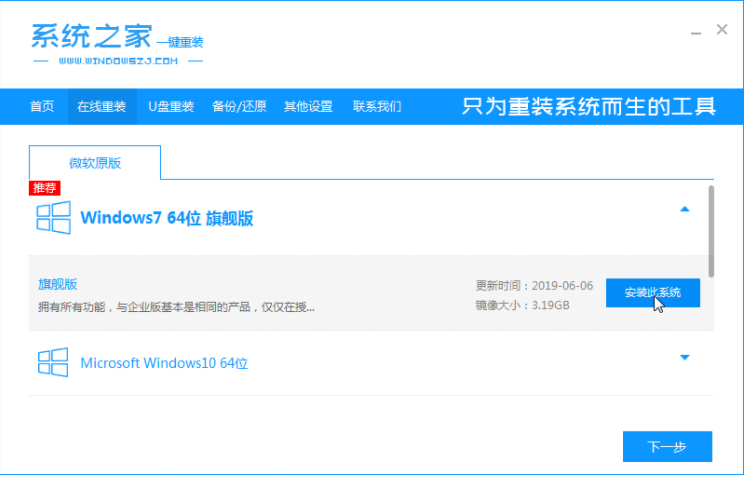The height and width of the screenshot is (477, 744).
Task: Select the 旗舰版 edition name text
Action: tap(56, 285)
